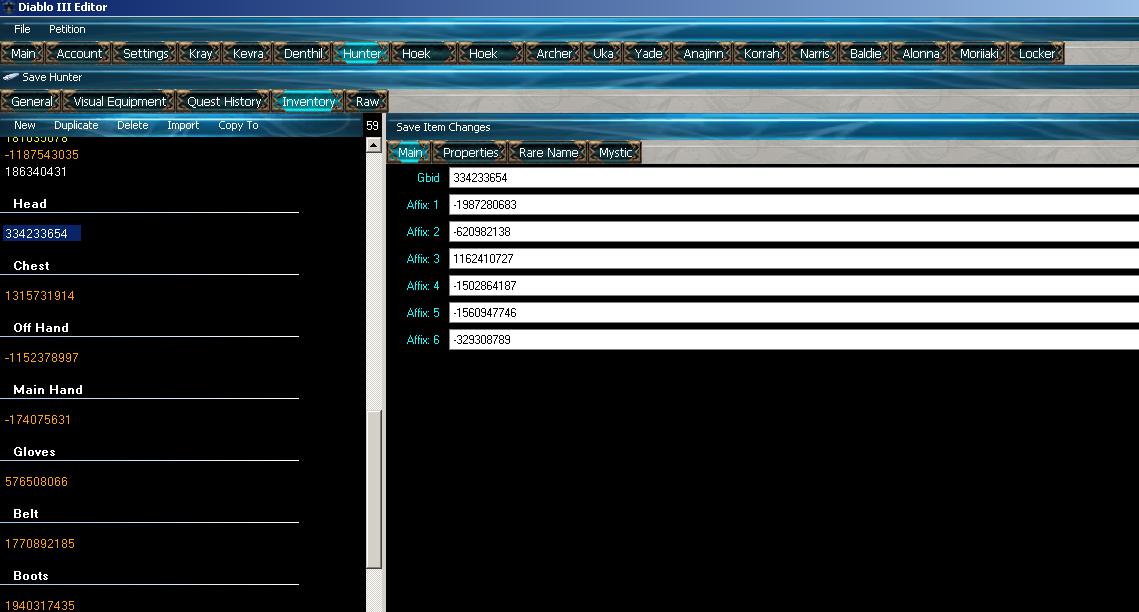Click Save Item Changes
The width and height of the screenshot is (1139, 612).
443,127
